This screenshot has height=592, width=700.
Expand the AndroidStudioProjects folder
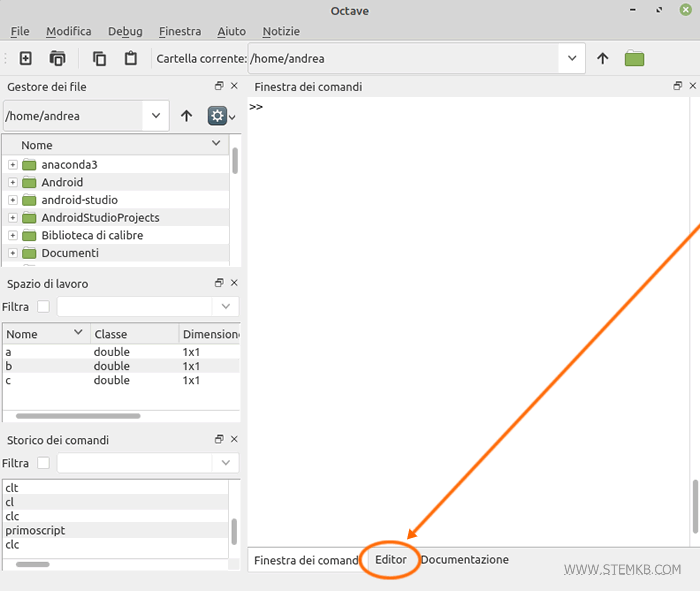click(x=12, y=218)
